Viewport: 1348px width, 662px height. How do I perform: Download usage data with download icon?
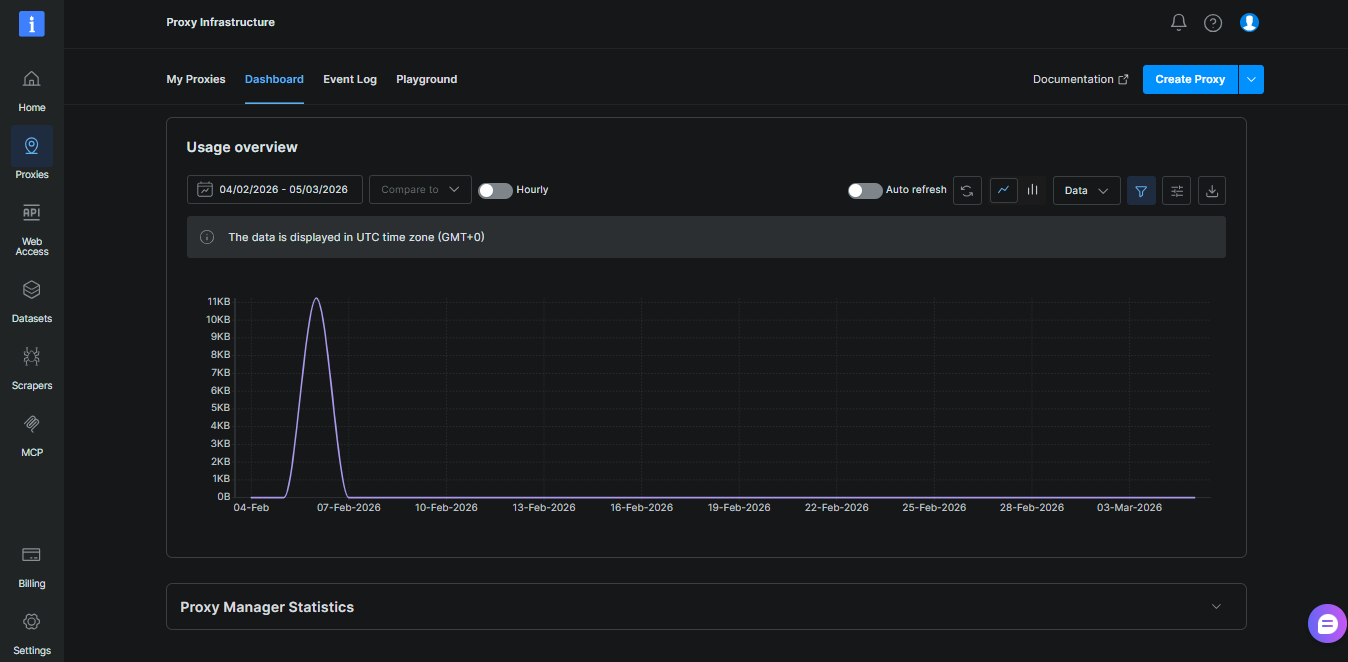coord(1212,190)
